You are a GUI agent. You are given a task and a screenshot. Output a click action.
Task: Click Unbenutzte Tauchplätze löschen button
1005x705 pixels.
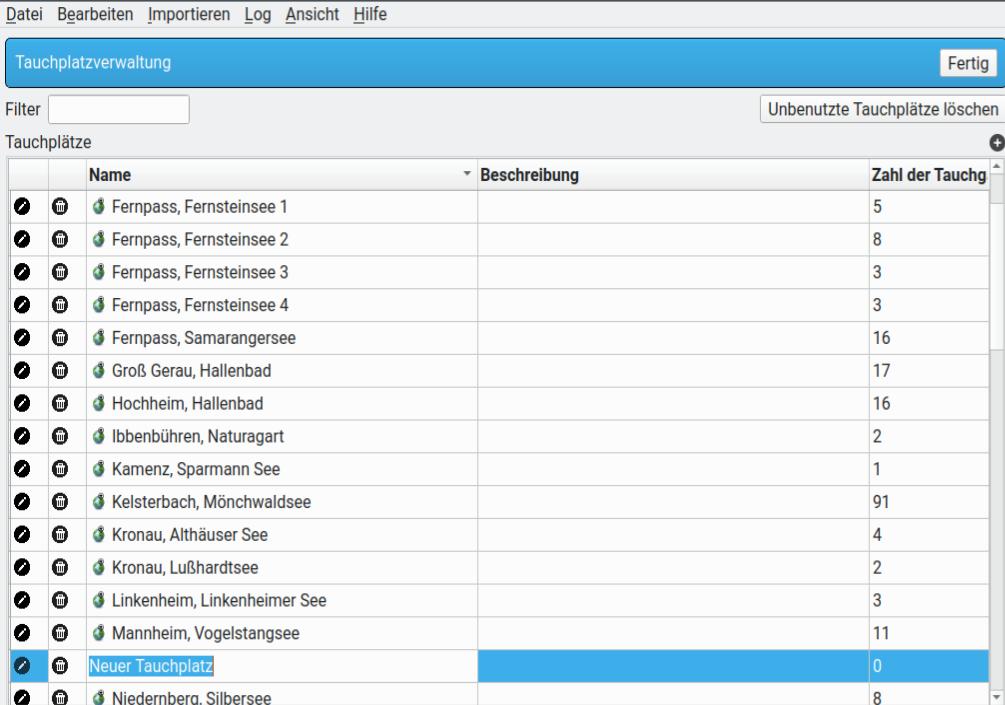[881, 109]
